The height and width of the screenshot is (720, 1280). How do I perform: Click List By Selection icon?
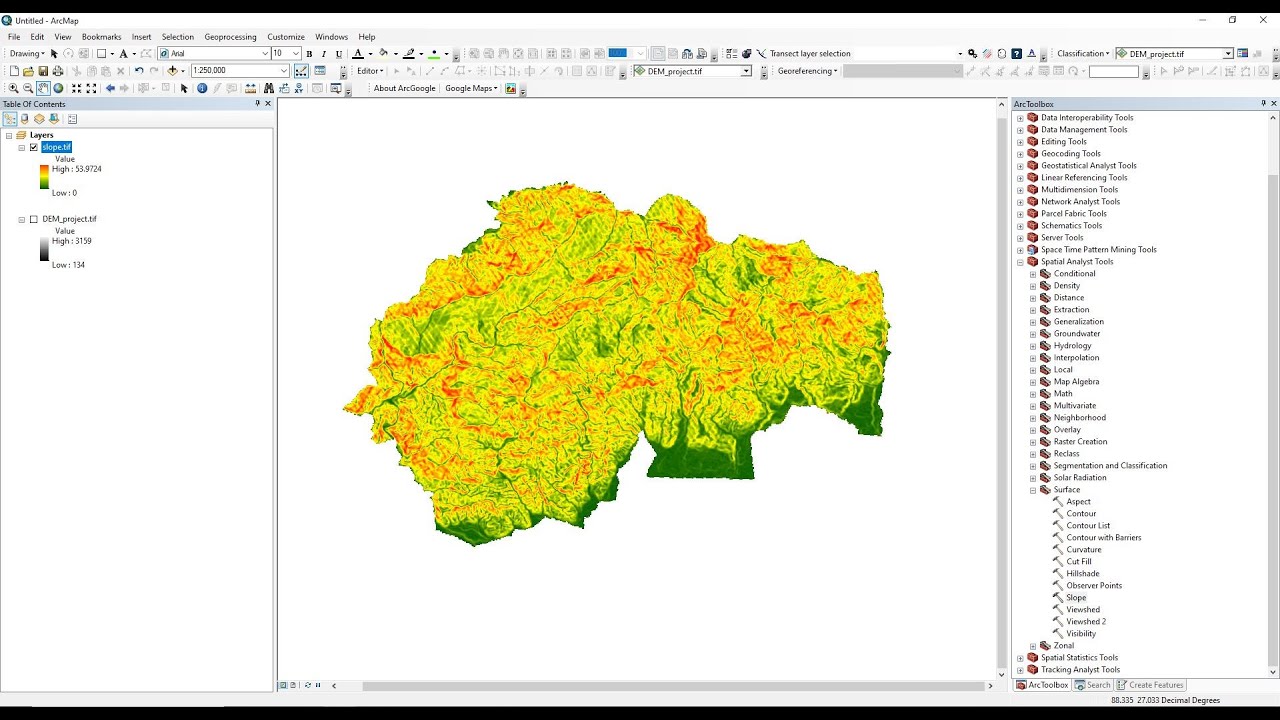54,119
